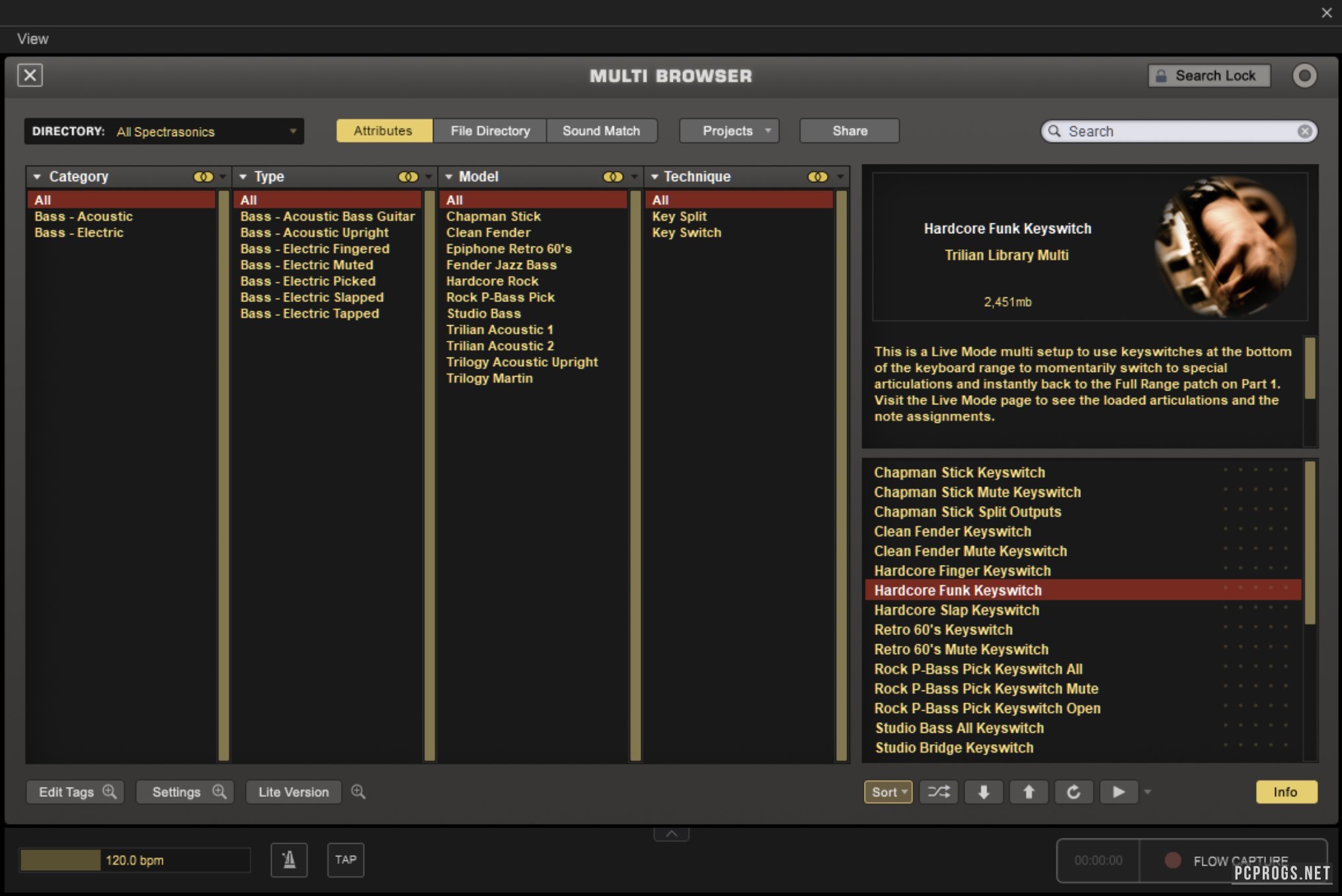Select Studio Bridge Keyswitch multi
The width and height of the screenshot is (1342, 896).
[1083, 748]
